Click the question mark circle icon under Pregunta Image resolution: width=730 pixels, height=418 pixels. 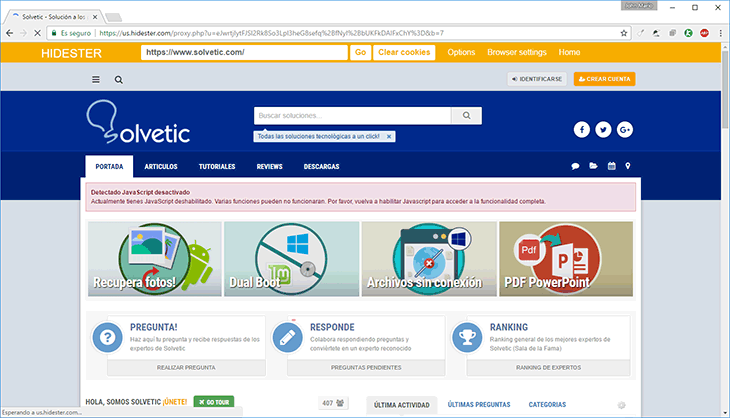[108, 337]
